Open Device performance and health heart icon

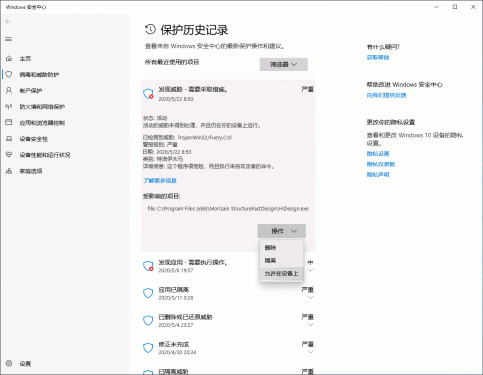9,155
